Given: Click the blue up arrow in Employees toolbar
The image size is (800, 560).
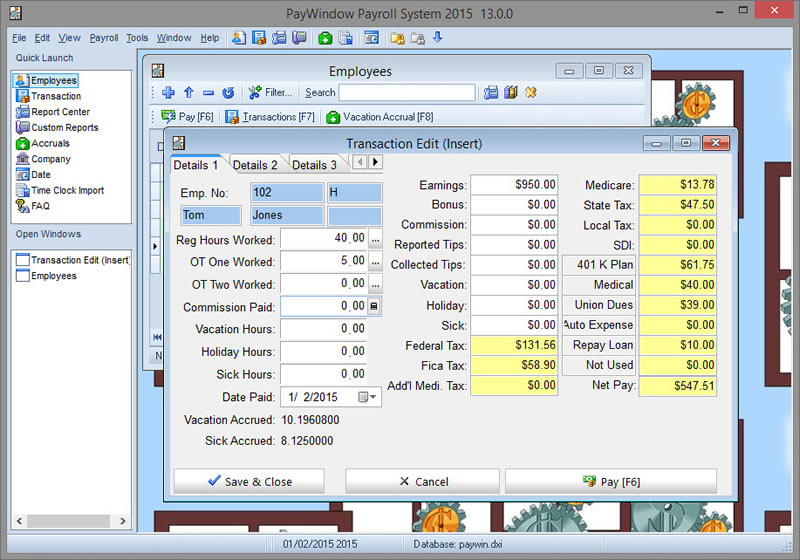Looking at the screenshot, I should 189,92.
